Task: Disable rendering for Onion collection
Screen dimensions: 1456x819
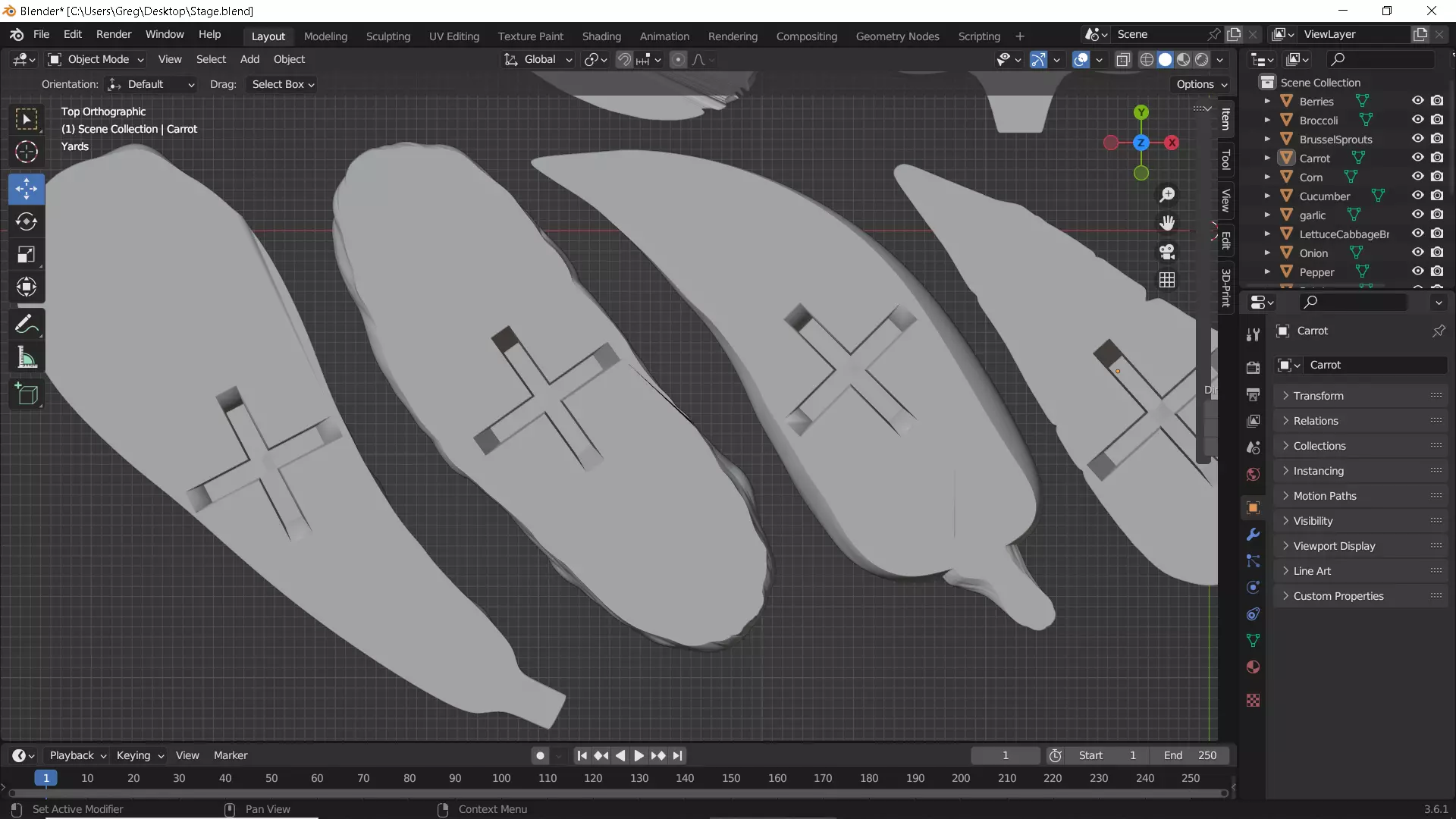Action: coord(1437,253)
